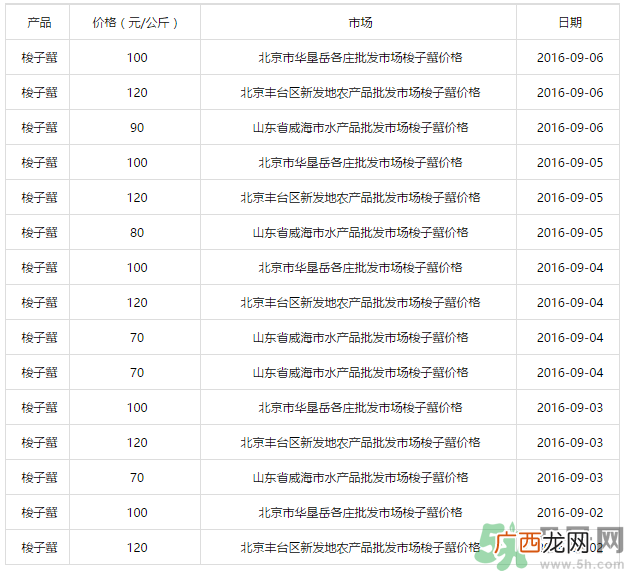
Task: Click 梭子蟹 in 华星岳各庄 row dated 2016-09-02
Action: (39, 513)
